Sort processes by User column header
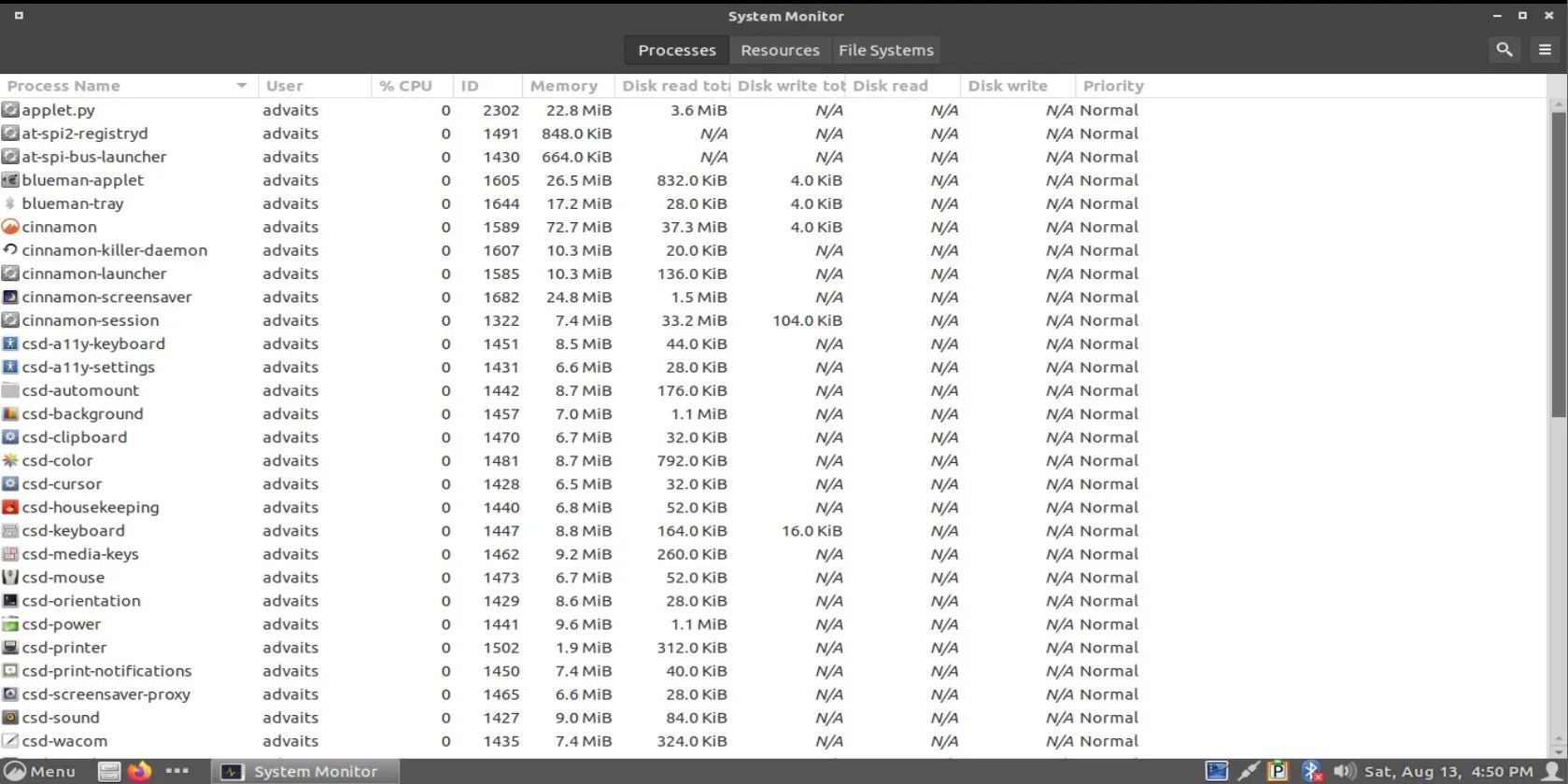Screen dimensions: 1568x784 (315, 86)
